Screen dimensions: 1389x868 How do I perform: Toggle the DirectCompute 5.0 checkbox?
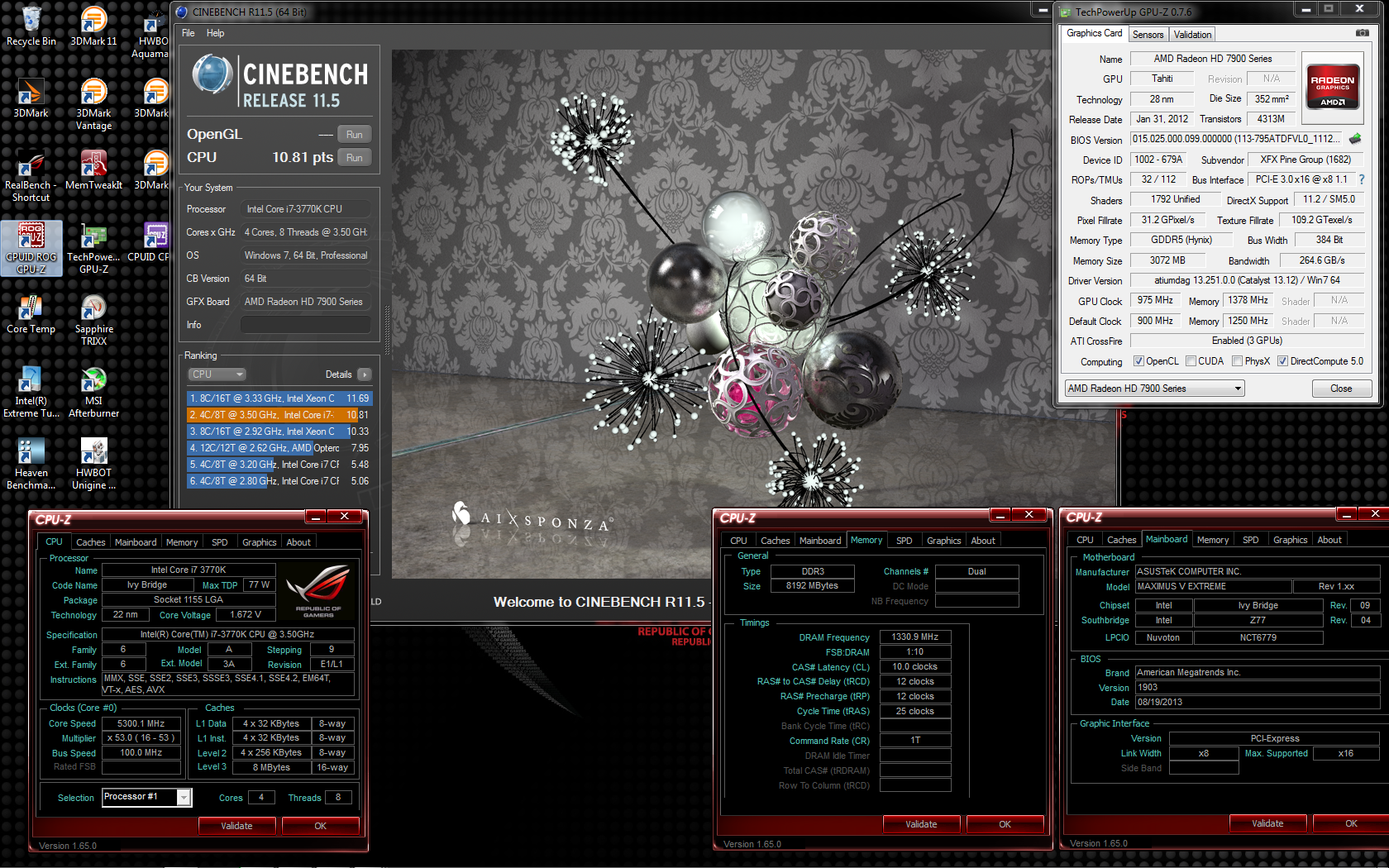click(1282, 361)
